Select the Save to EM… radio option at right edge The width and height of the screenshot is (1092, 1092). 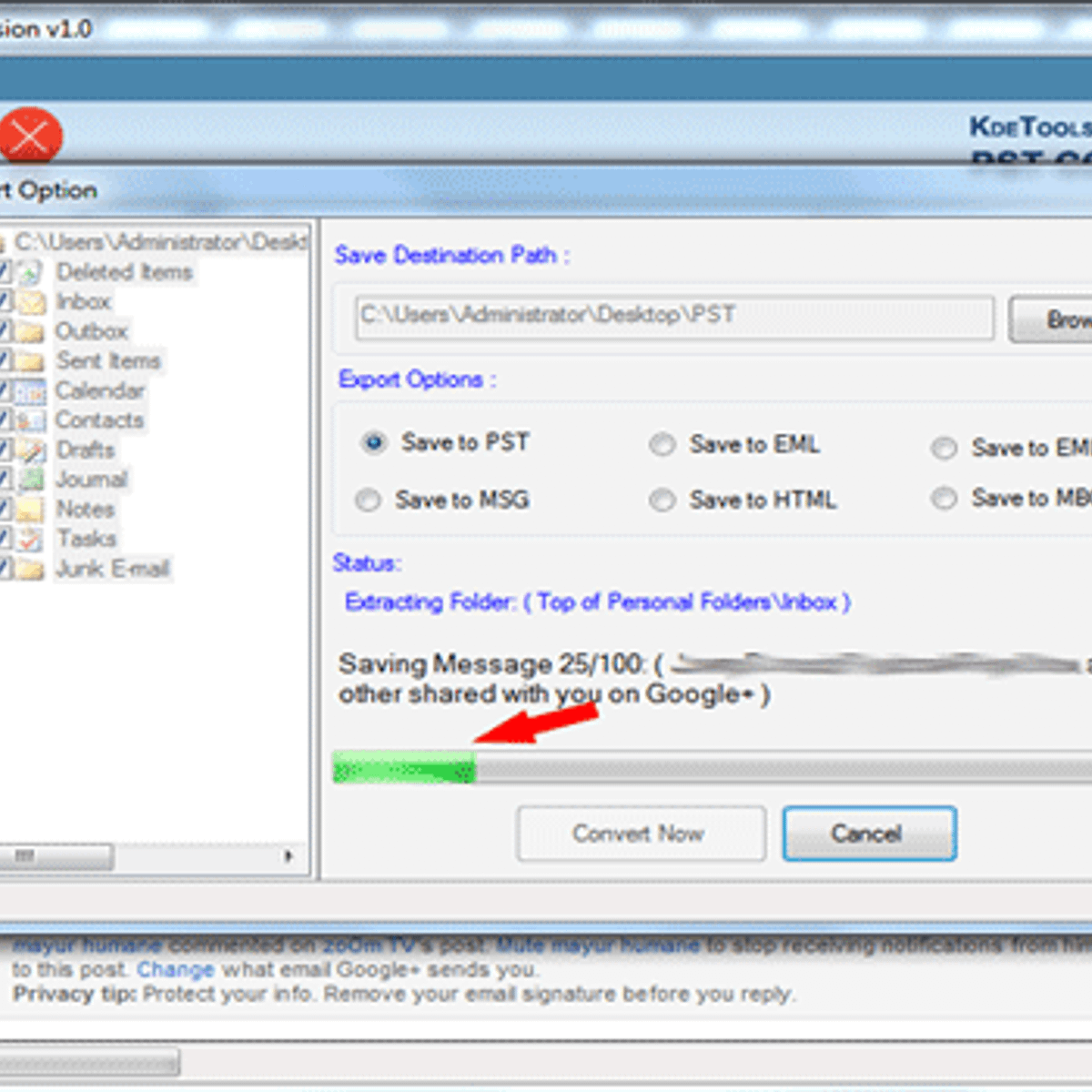pyautogui.click(x=945, y=449)
